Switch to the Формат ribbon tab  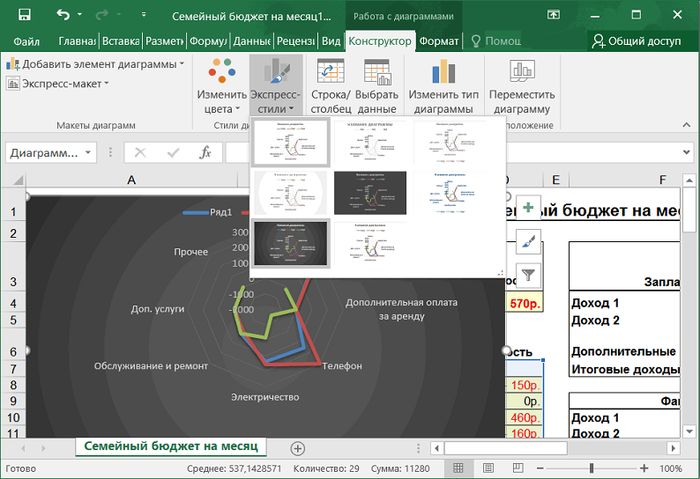[x=439, y=41]
